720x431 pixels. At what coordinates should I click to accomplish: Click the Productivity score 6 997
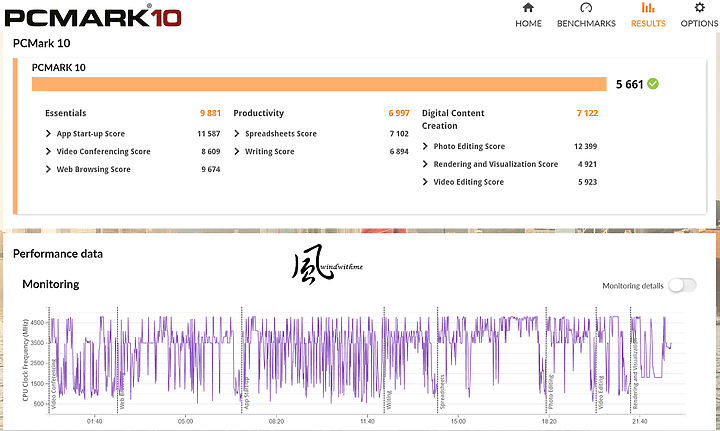pyautogui.click(x=399, y=113)
